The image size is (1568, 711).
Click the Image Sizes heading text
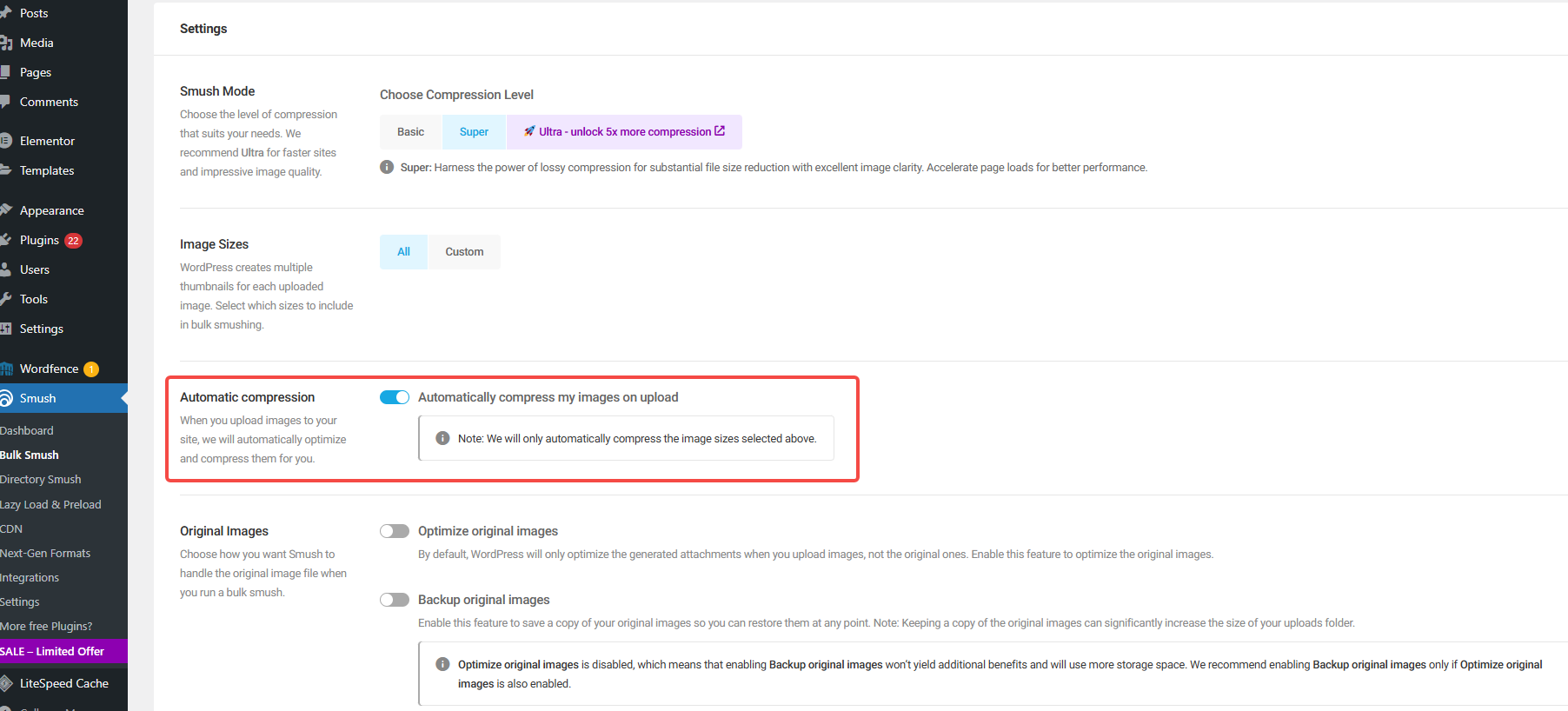click(214, 244)
